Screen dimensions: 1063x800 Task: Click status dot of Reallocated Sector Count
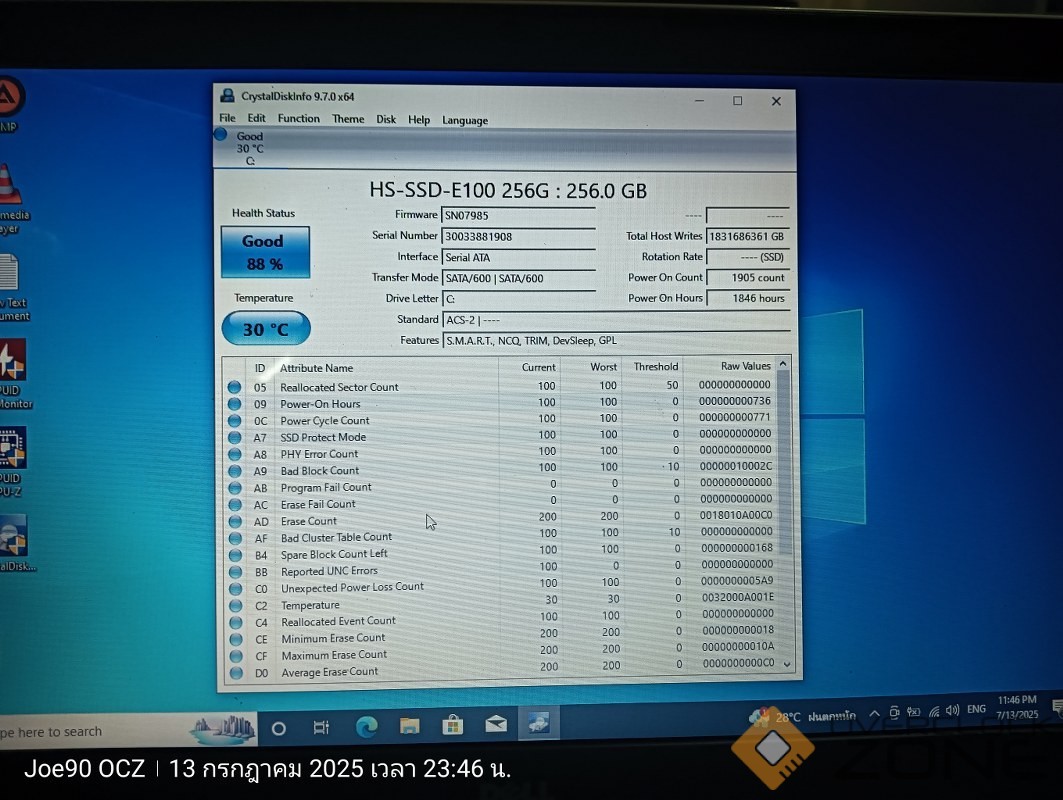235,387
